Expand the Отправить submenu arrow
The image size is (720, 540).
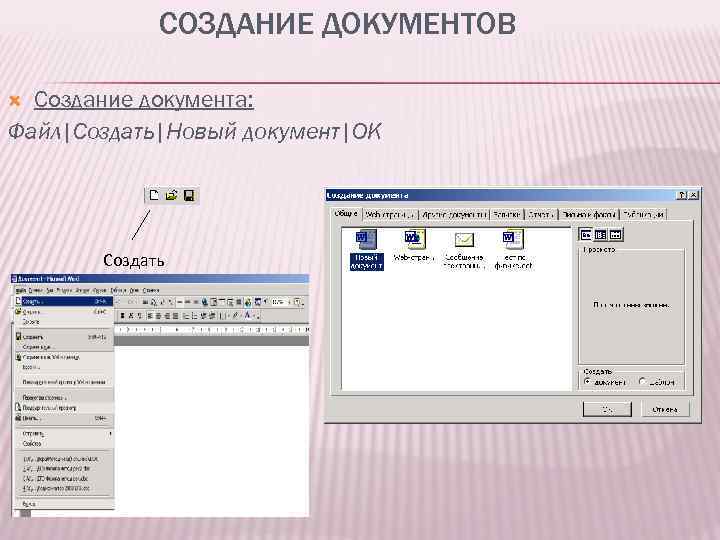coord(110,433)
